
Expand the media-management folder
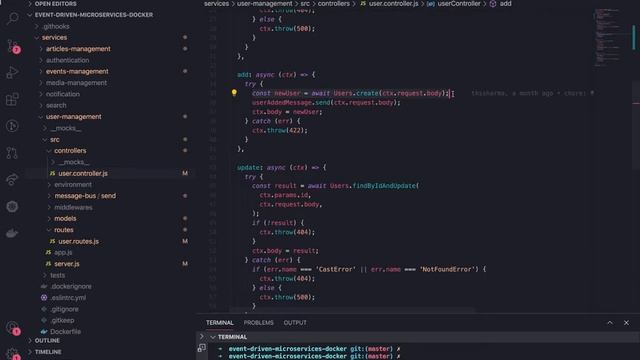click(76, 83)
